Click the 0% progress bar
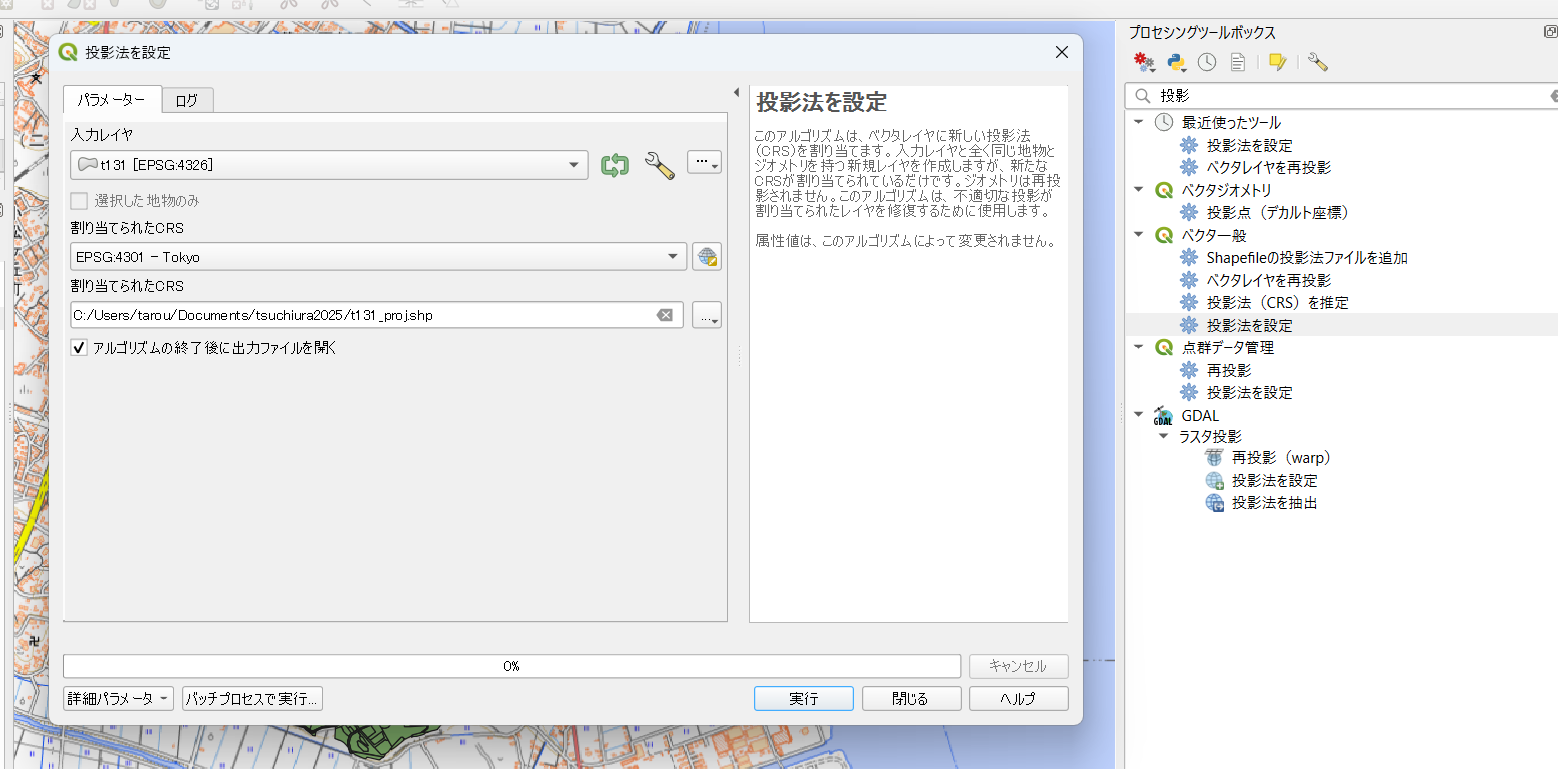The image size is (1558, 769). (512, 666)
